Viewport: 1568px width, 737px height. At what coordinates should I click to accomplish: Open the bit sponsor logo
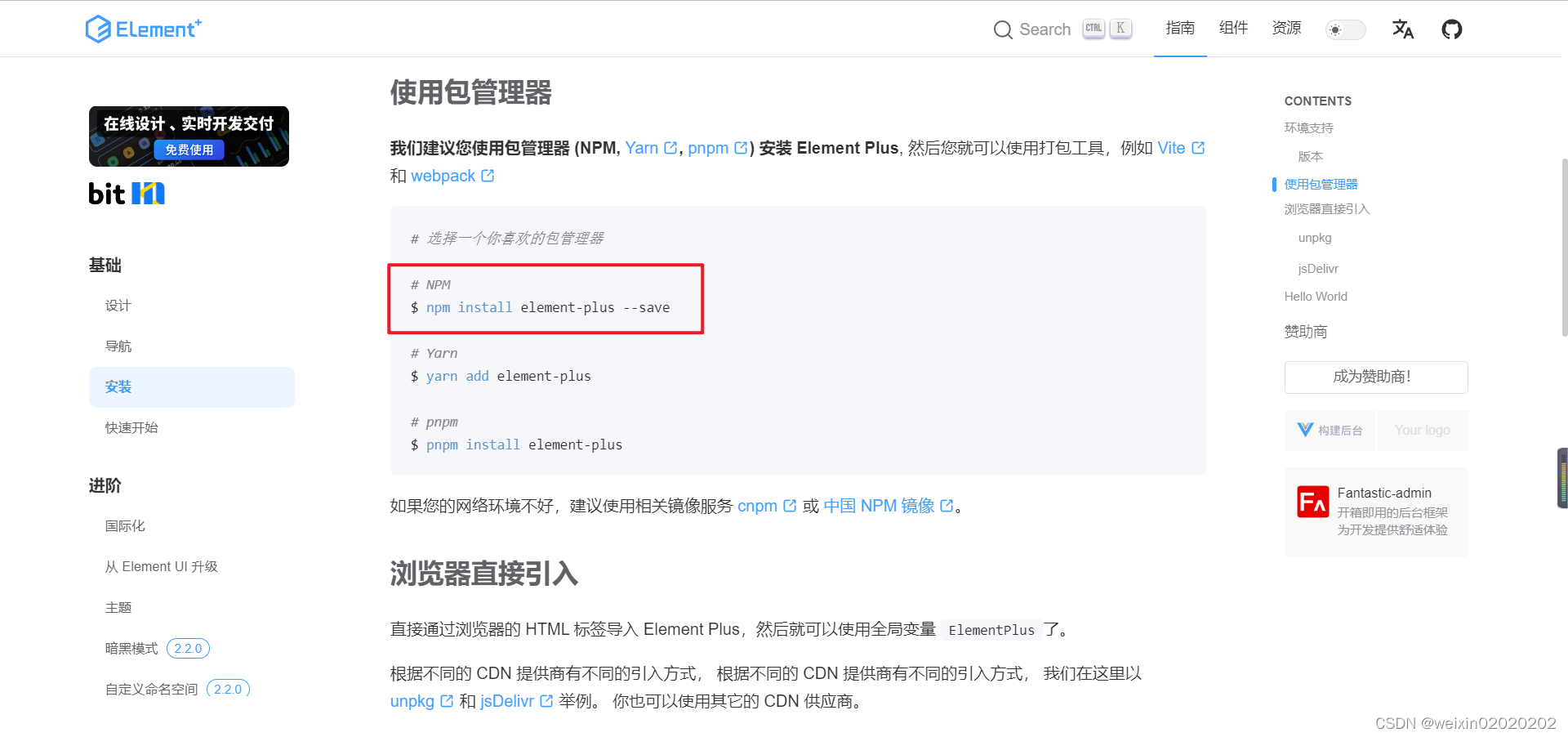coord(127,194)
